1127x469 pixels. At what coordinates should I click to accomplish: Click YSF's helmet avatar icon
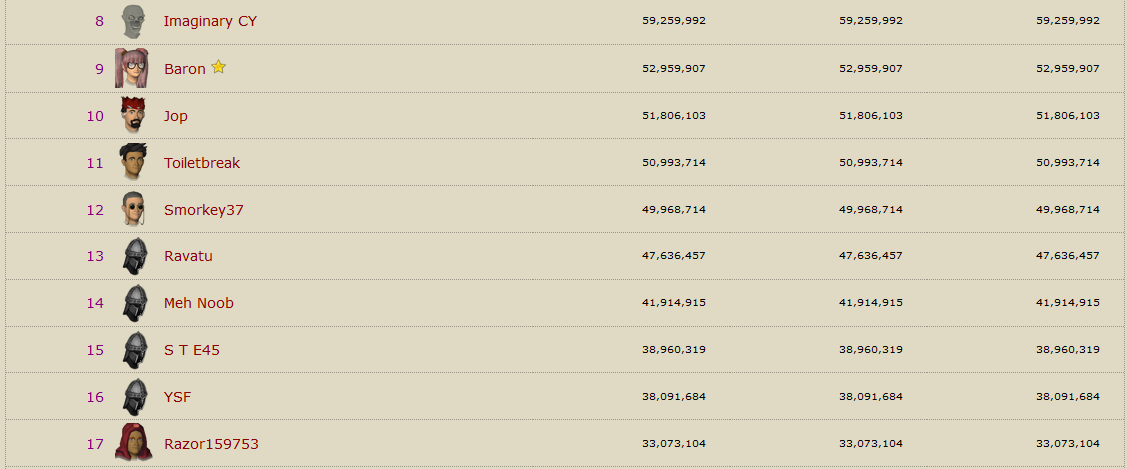pyautogui.click(x=135, y=397)
